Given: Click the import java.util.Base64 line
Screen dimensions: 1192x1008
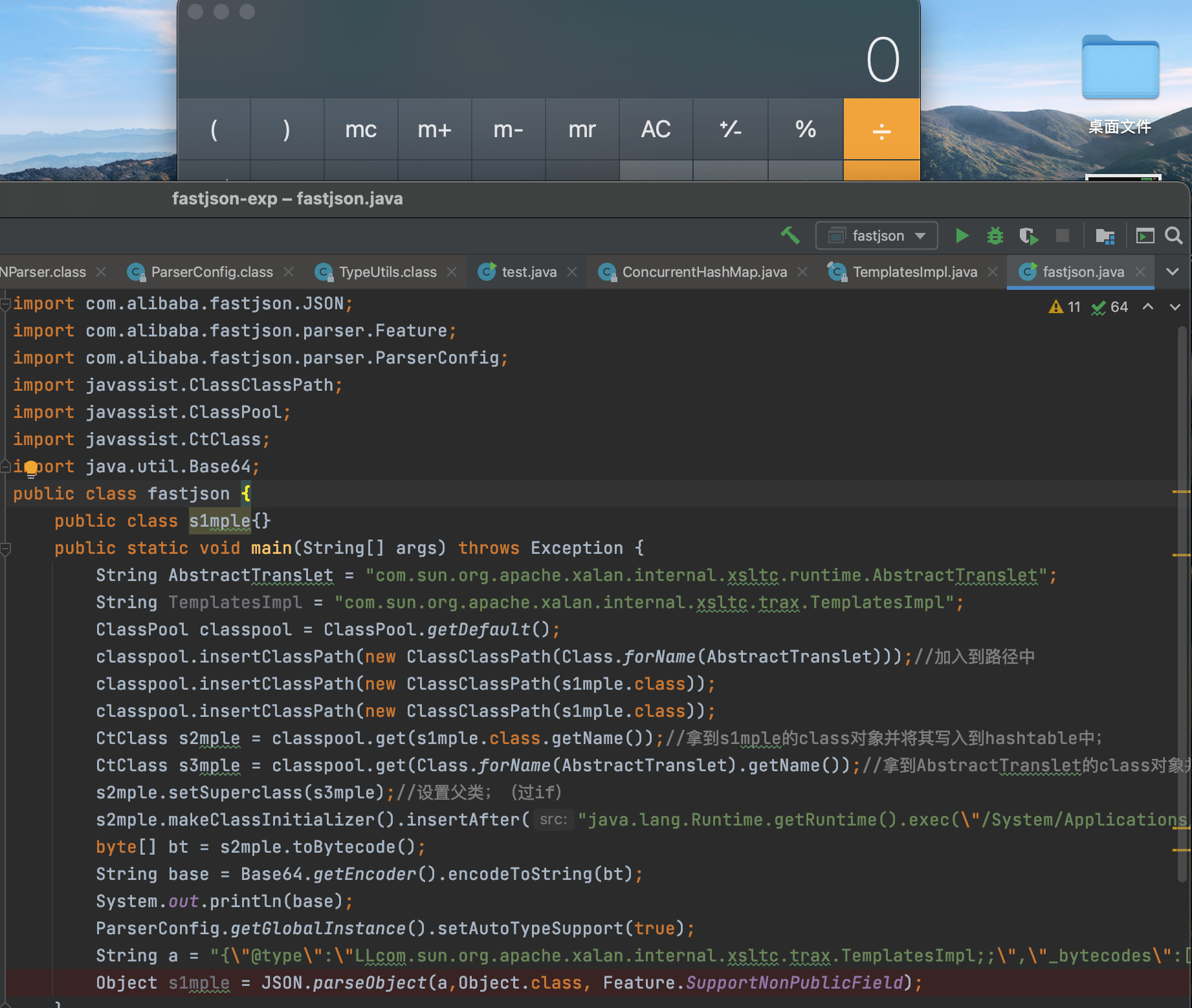Looking at the screenshot, I should (x=137, y=466).
